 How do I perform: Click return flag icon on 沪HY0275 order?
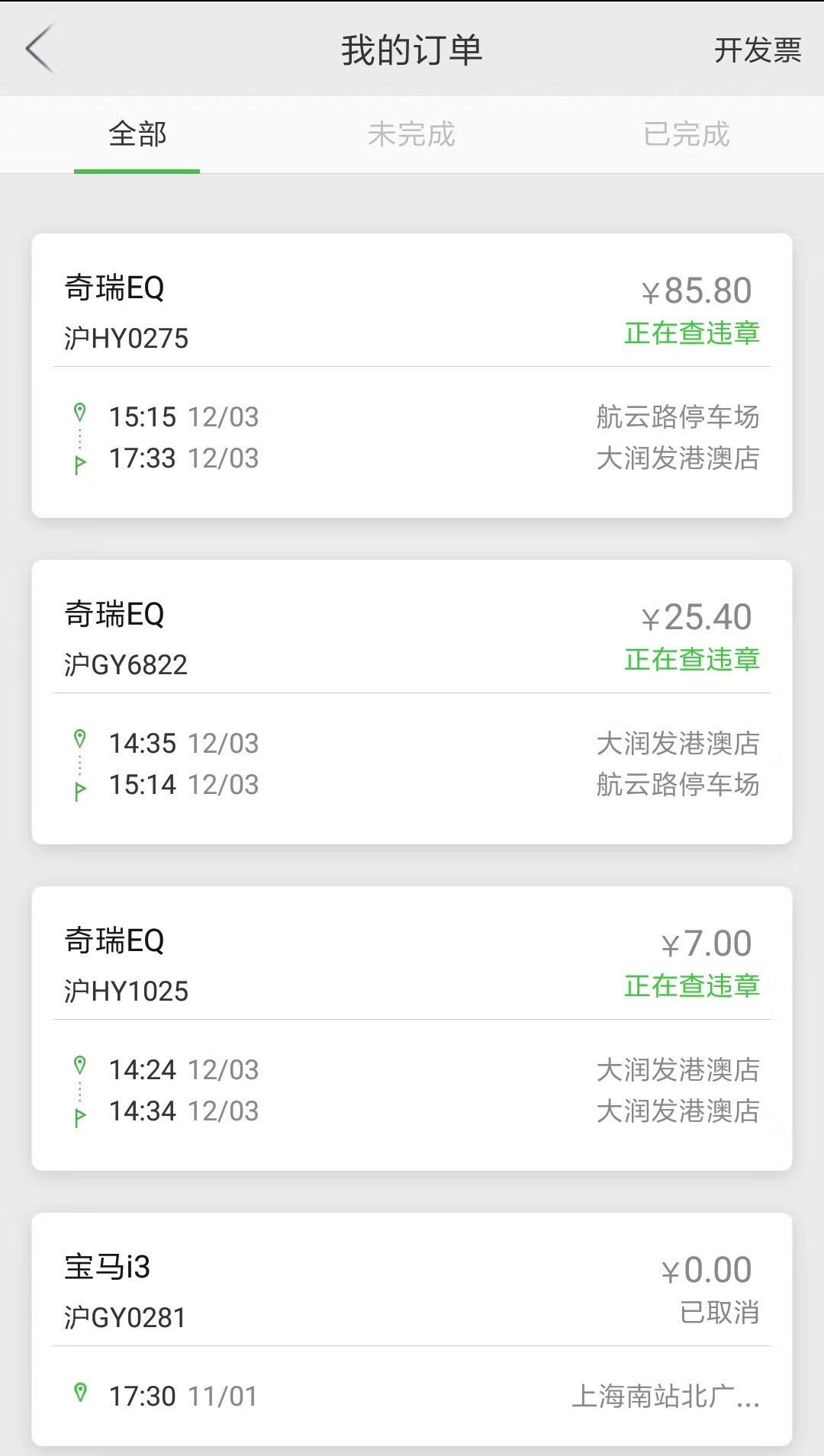(x=79, y=463)
